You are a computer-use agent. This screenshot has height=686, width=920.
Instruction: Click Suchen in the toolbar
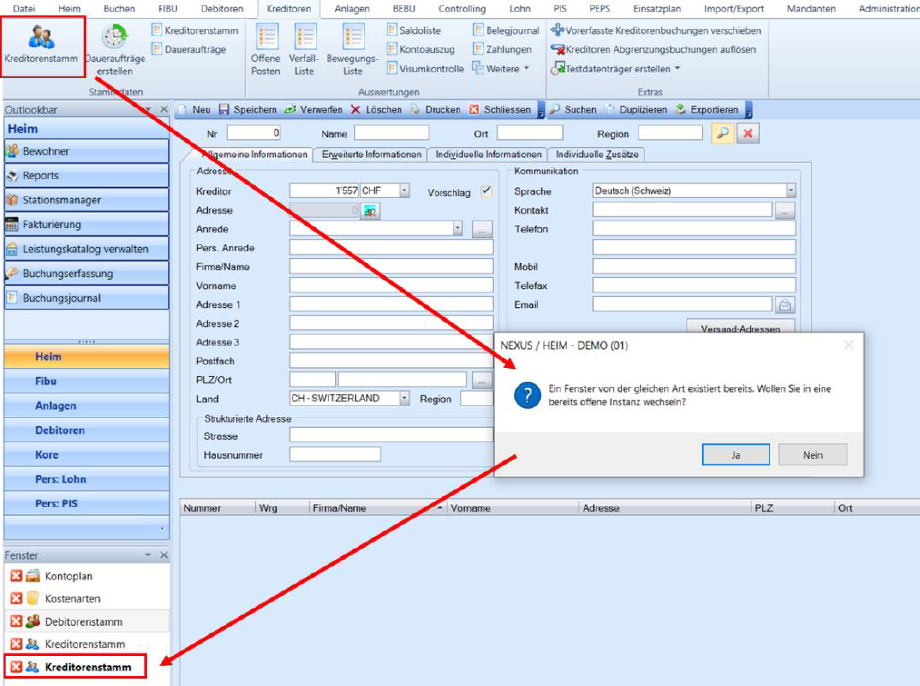click(x=573, y=110)
